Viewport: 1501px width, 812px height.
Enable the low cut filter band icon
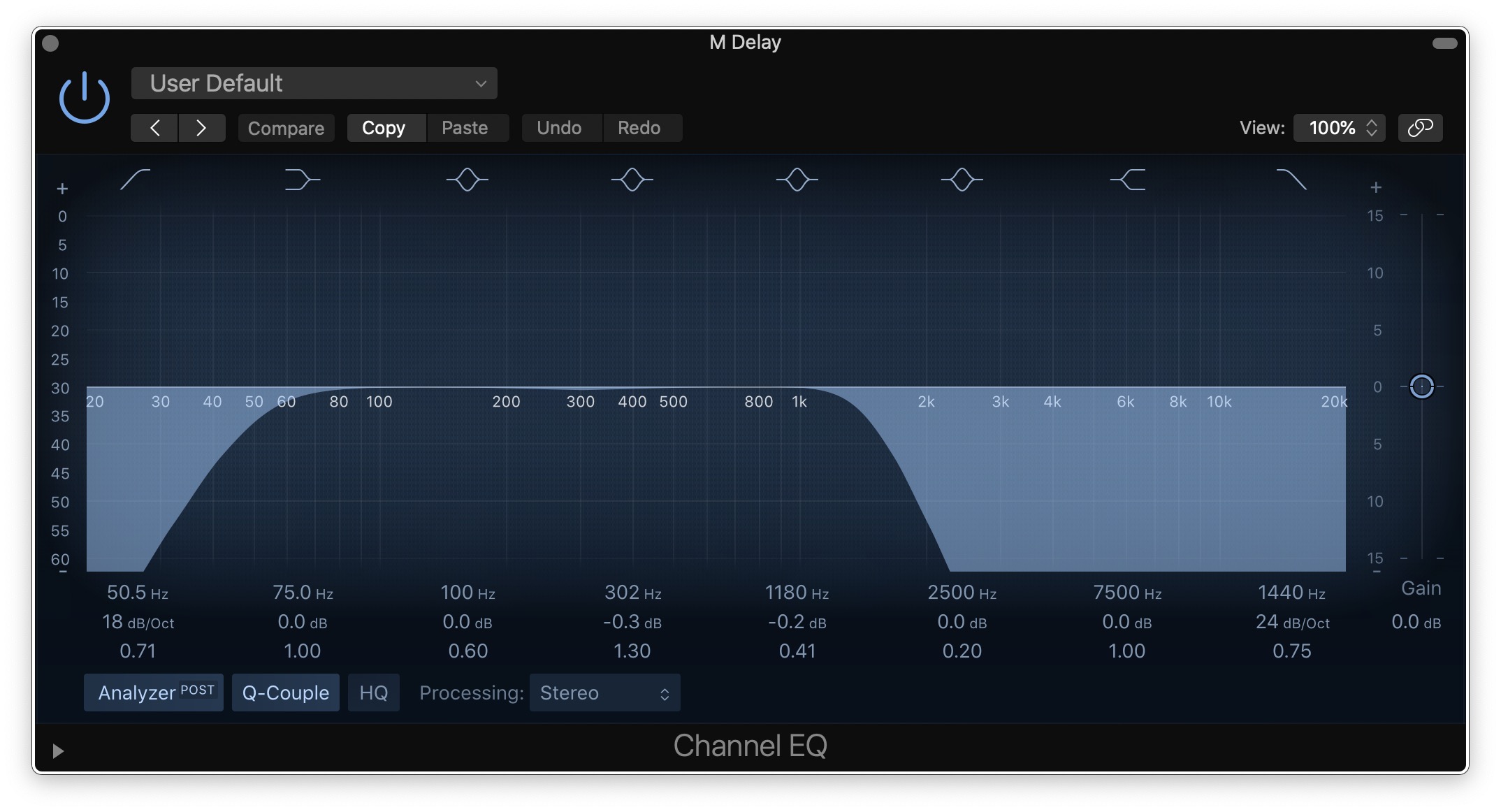tap(136, 180)
